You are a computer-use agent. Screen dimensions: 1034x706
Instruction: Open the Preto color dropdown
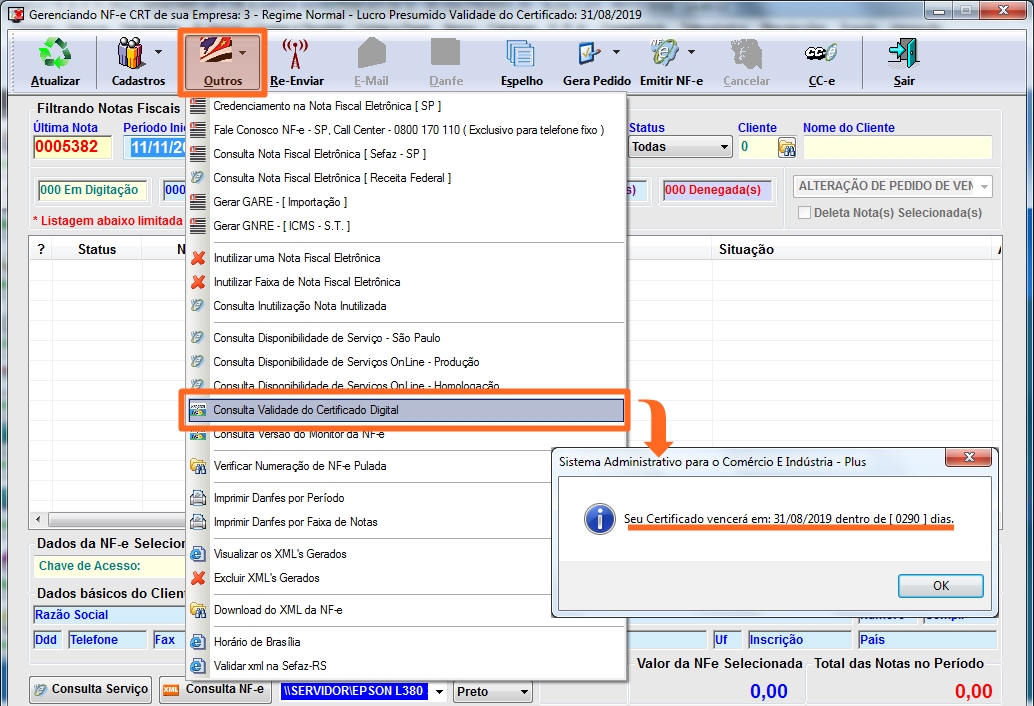pyautogui.click(x=523, y=691)
